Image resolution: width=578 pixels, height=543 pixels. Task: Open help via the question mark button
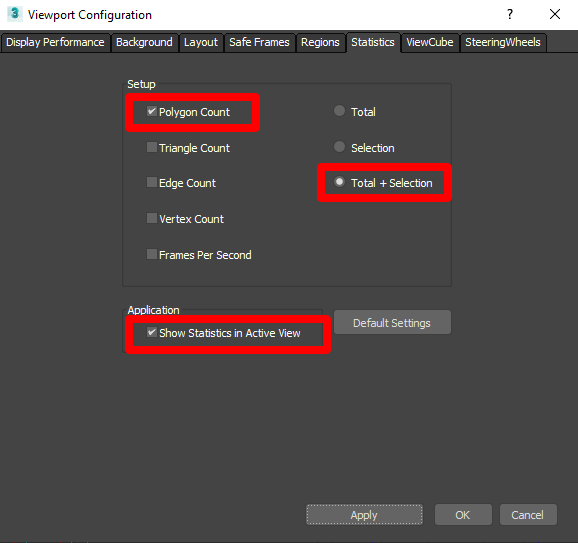[510, 14]
